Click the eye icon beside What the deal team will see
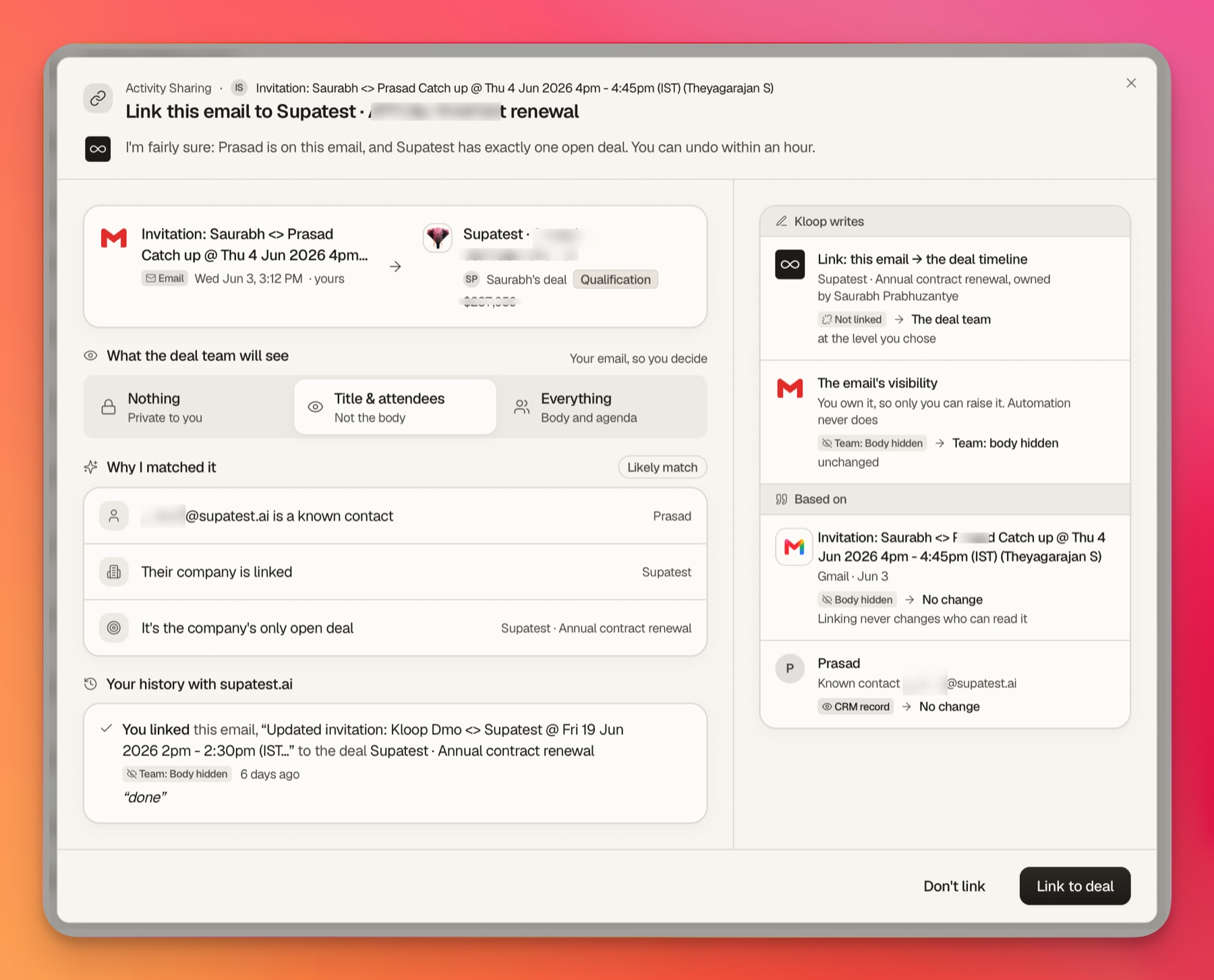Image resolution: width=1214 pixels, height=980 pixels. 90,355
